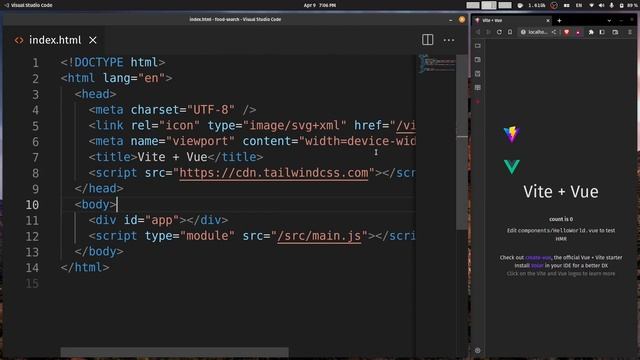The height and width of the screenshot is (360, 640).
Task: Follow the /src/main.js link in code
Action: click(319, 236)
